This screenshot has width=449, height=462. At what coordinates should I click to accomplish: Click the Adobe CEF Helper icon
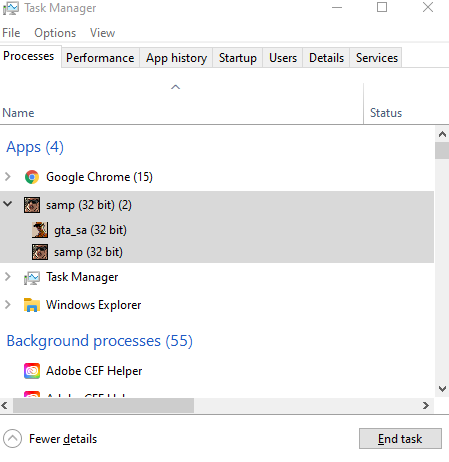pos(32,371)
